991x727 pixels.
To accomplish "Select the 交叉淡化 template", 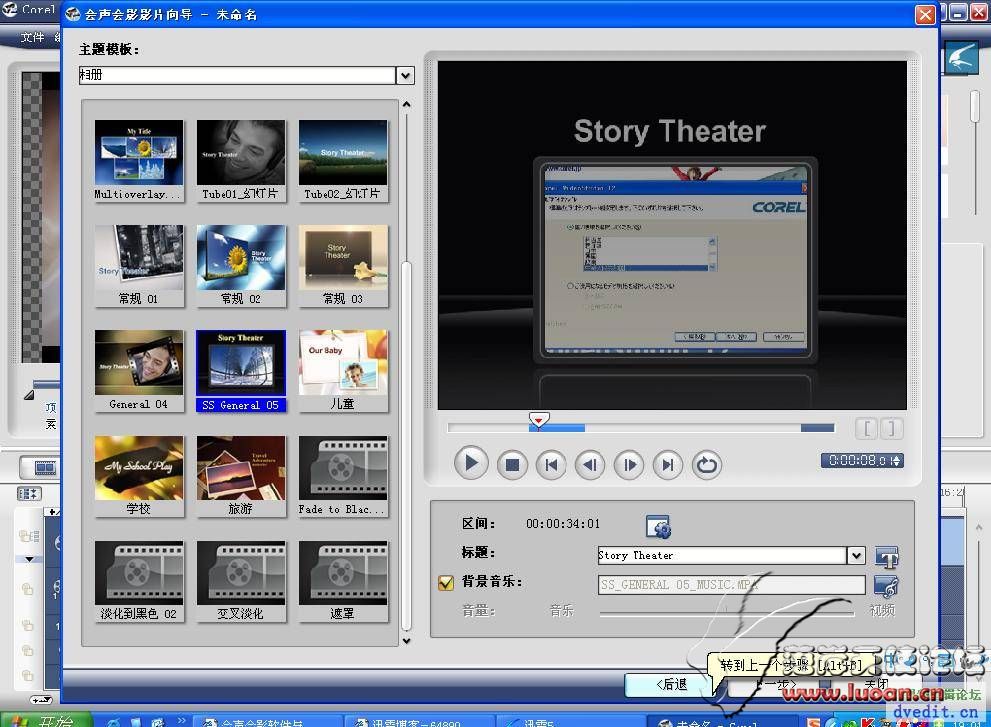I will [x=241, y=581].
